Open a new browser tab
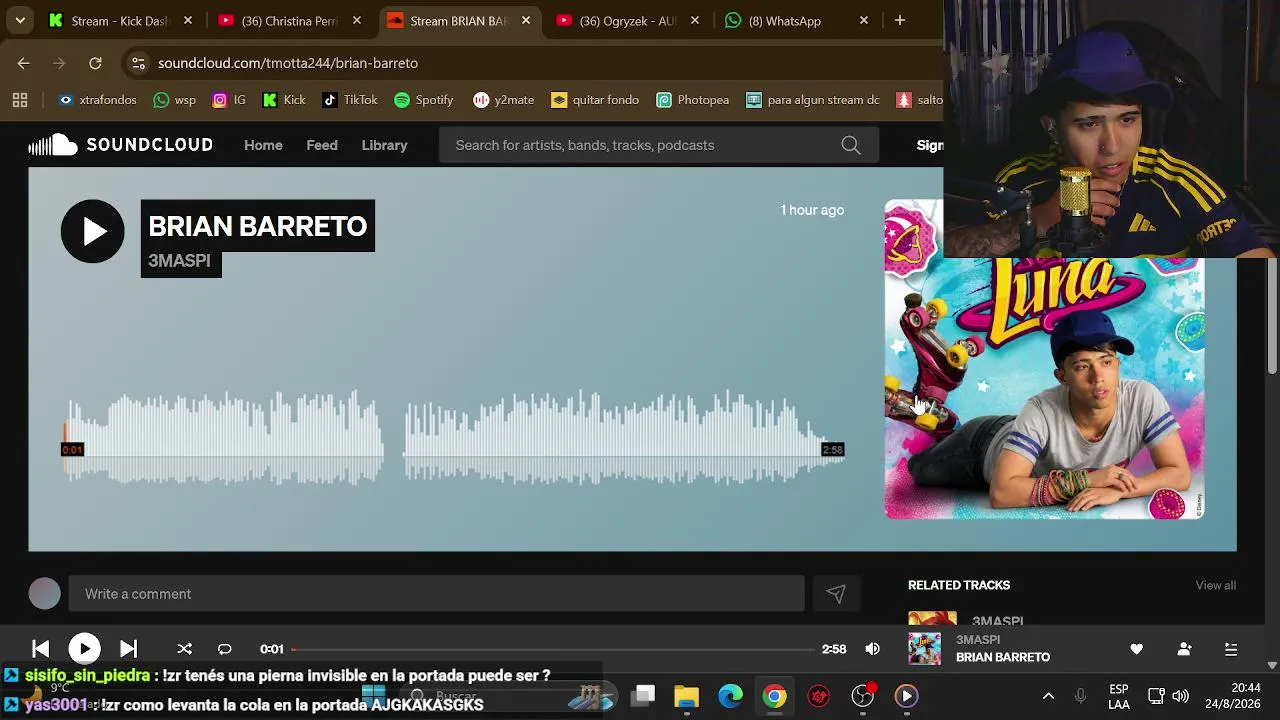Screen dimensions: 1280x720 click(x=900, y=21)
